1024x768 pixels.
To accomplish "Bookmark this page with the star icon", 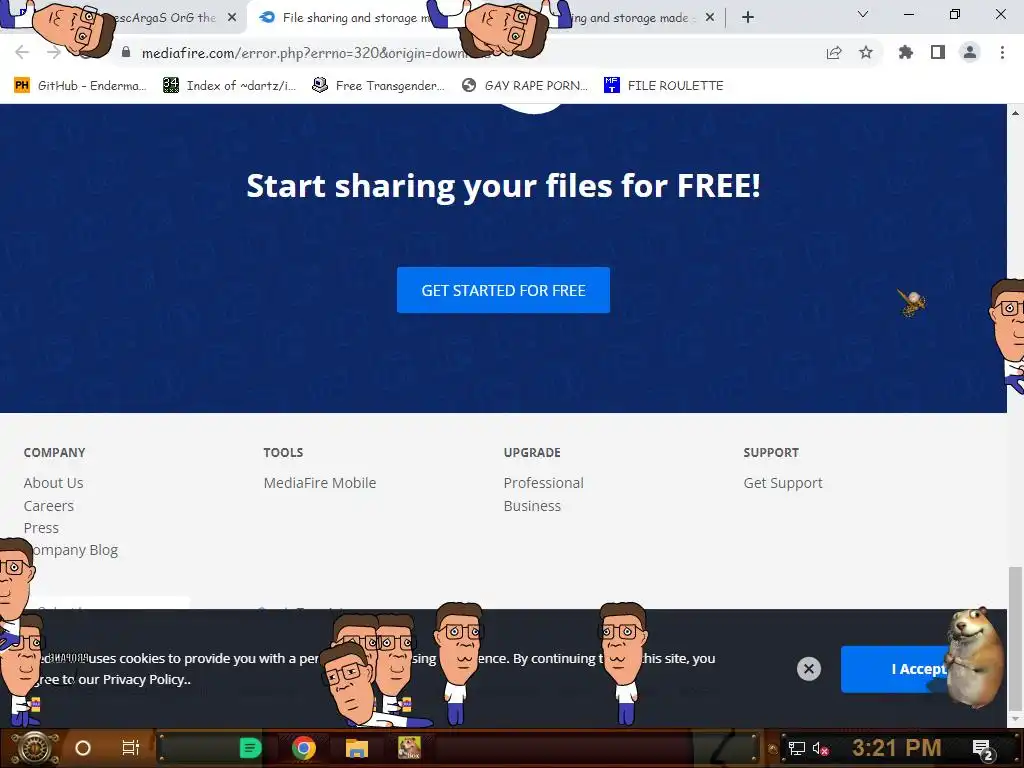I will click(x=865, y=52).
